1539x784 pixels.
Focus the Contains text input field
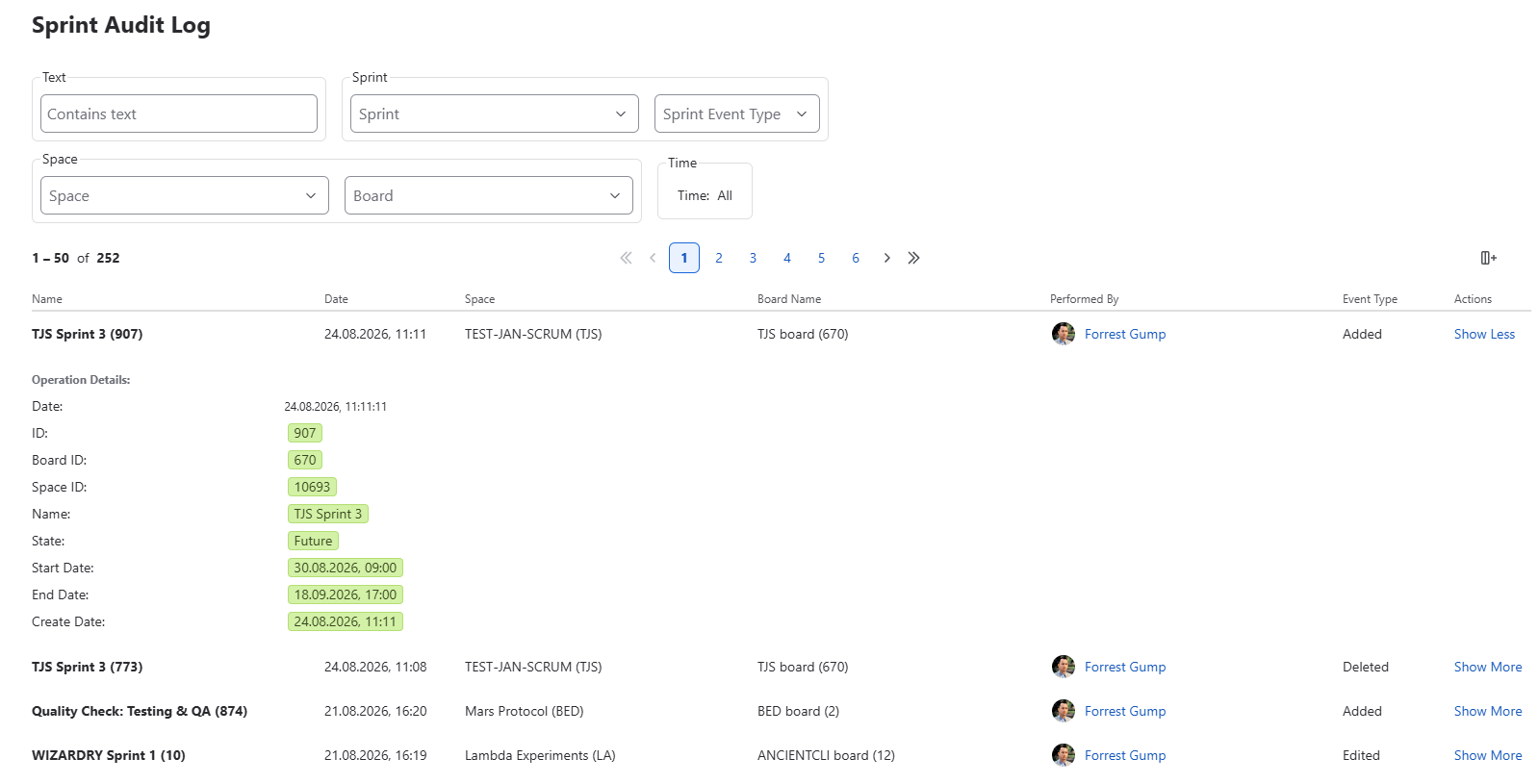179,114
